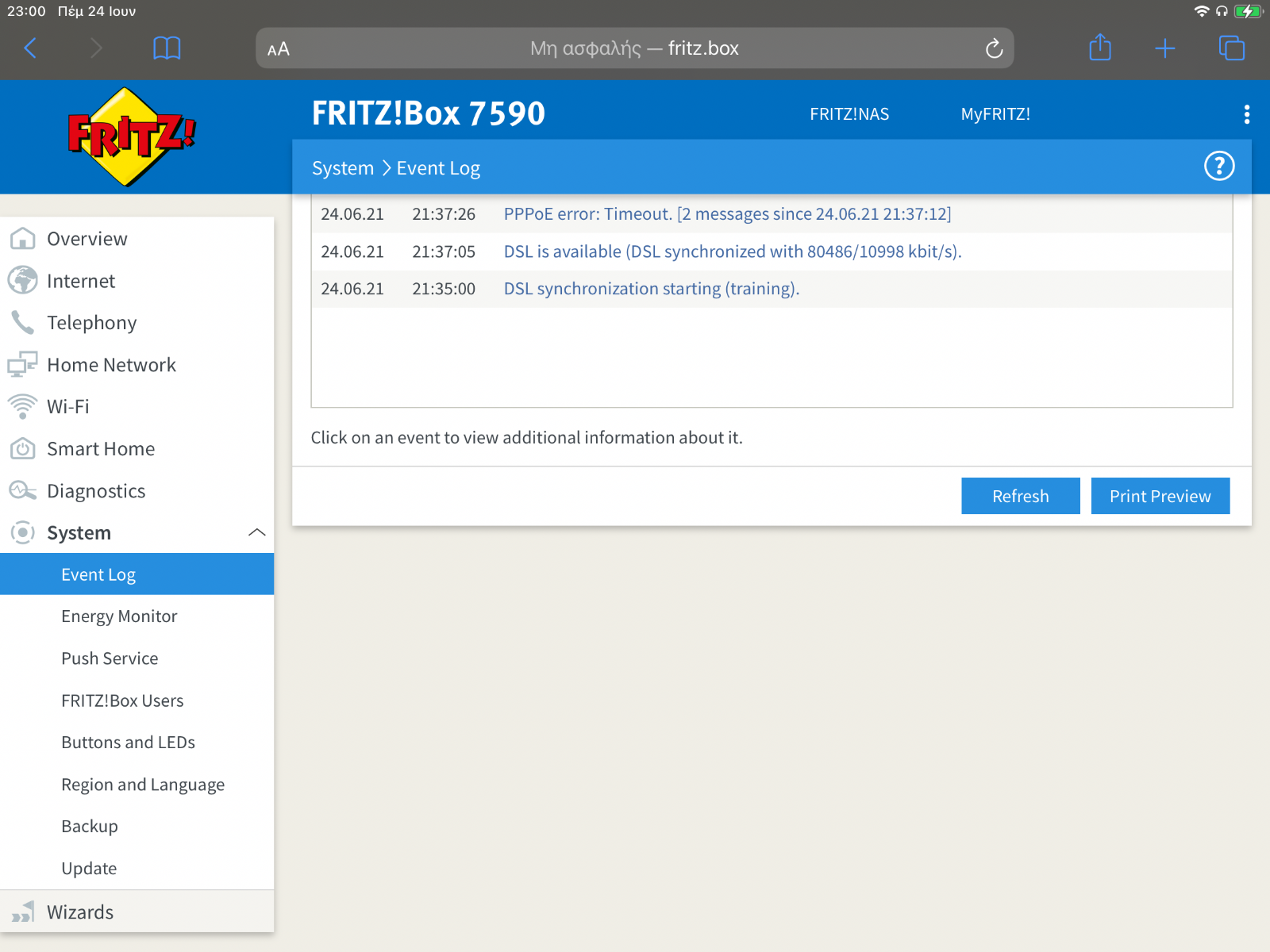The width and height of the screenshot is (1270, 952).
Task: Click System in the breadcrumb
Action: [x=343, y=168]
